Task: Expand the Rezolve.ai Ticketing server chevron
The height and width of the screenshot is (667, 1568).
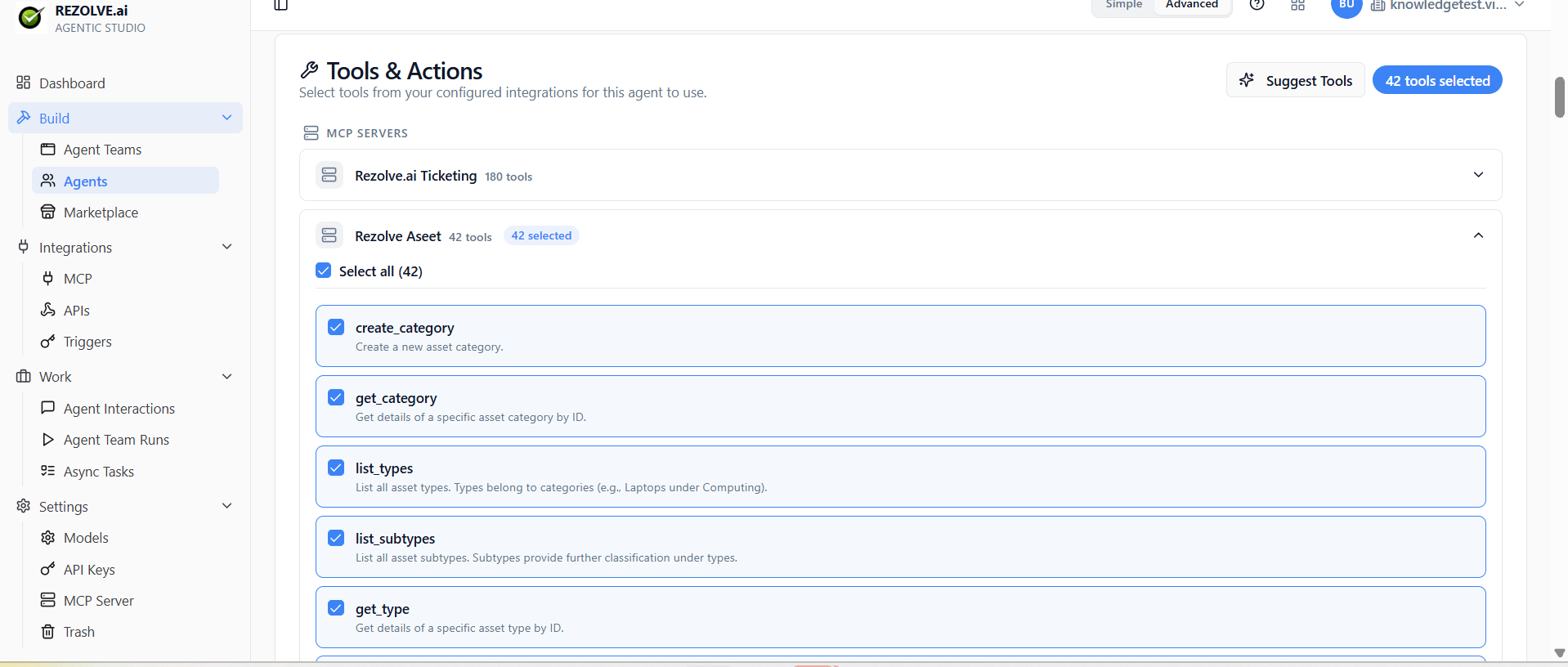Action: click(x=1478, y=175)
